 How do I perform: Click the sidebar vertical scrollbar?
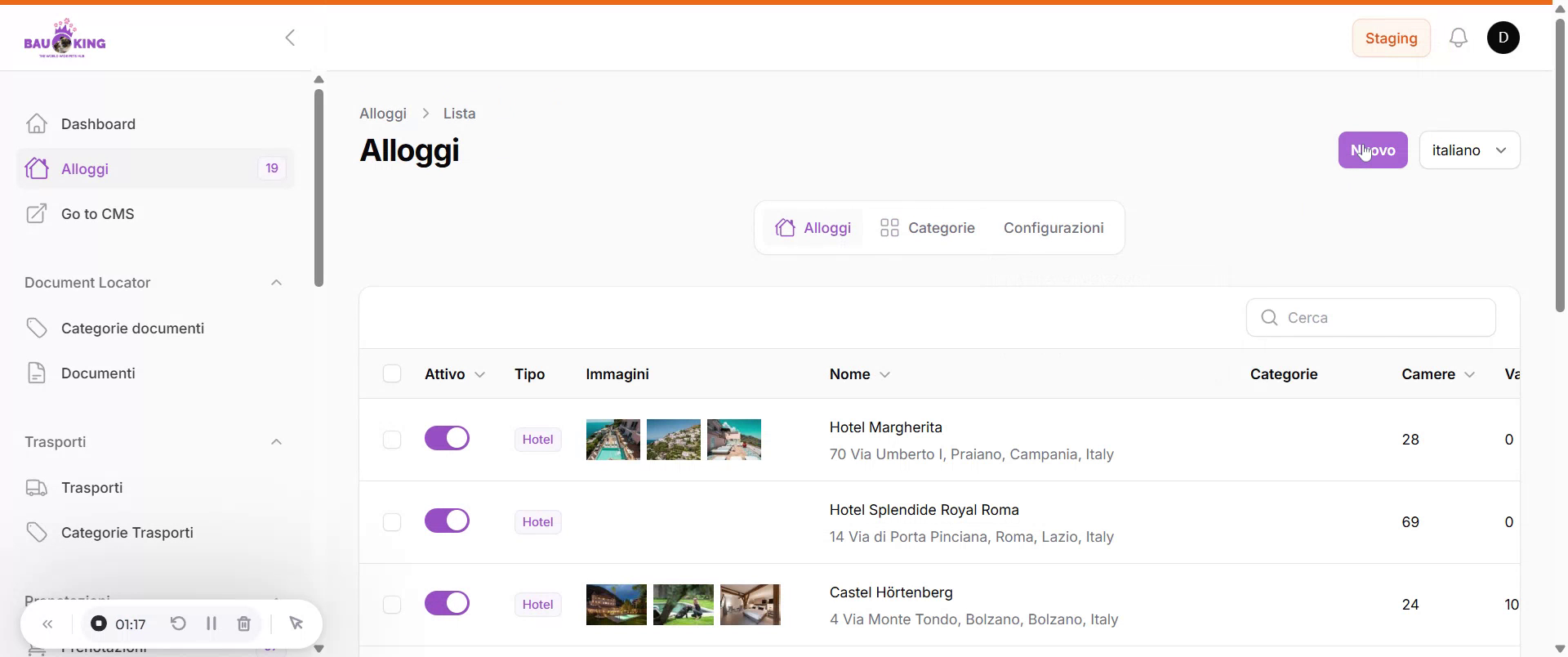(318, 188)
